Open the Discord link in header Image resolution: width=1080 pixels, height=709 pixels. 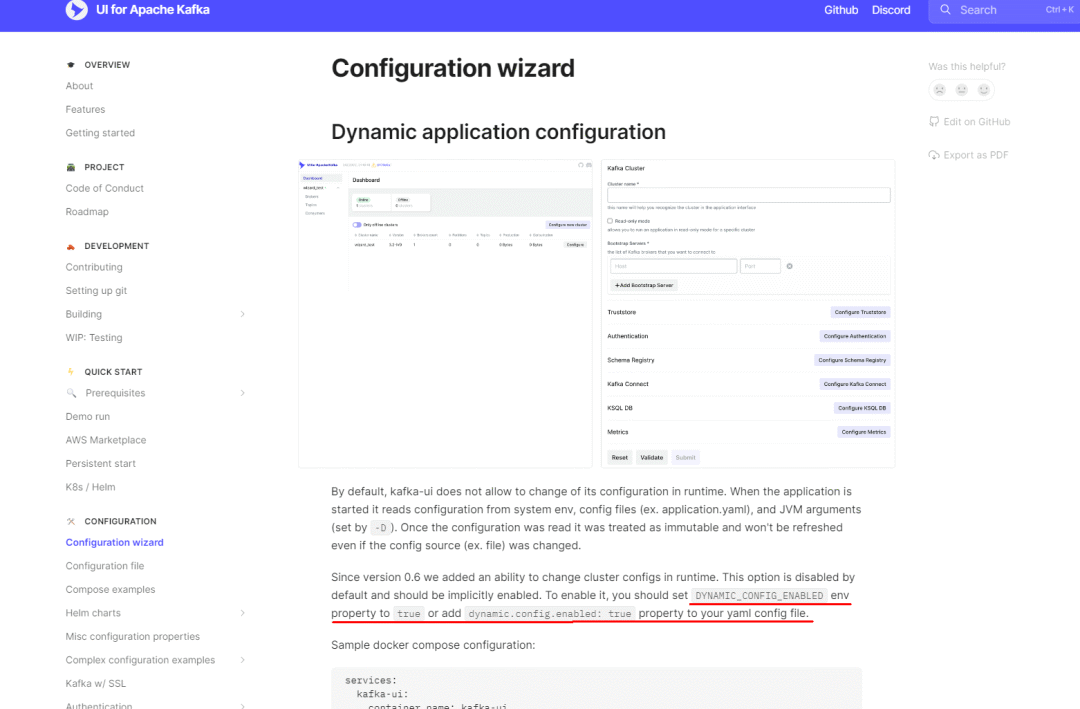point(891,10)
